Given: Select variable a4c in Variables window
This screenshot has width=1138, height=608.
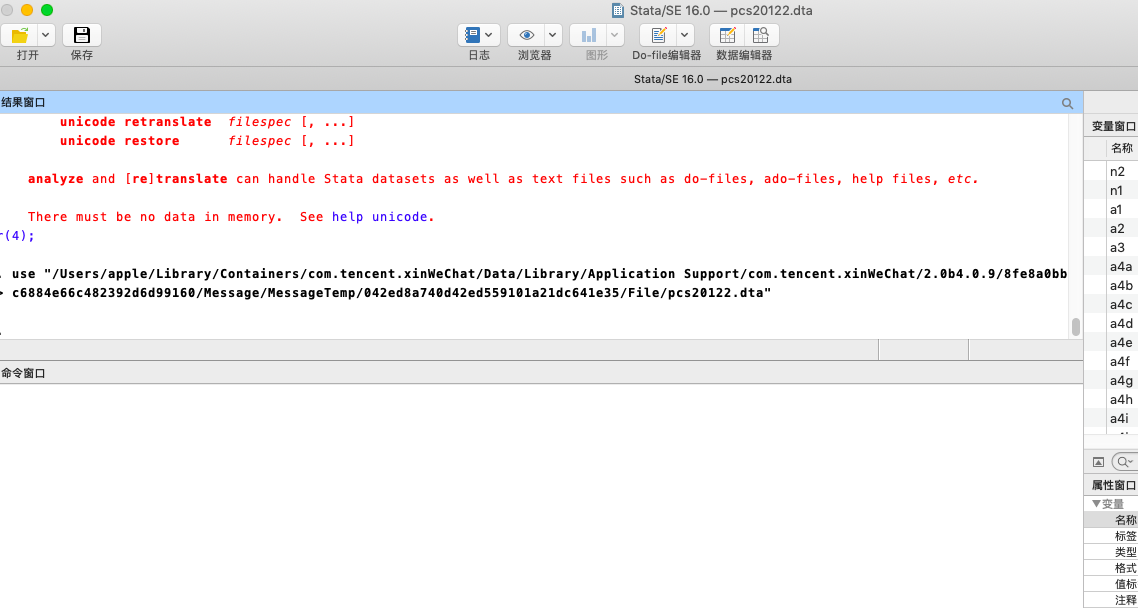Looking at the screenshot, I should pos(1121,305).
